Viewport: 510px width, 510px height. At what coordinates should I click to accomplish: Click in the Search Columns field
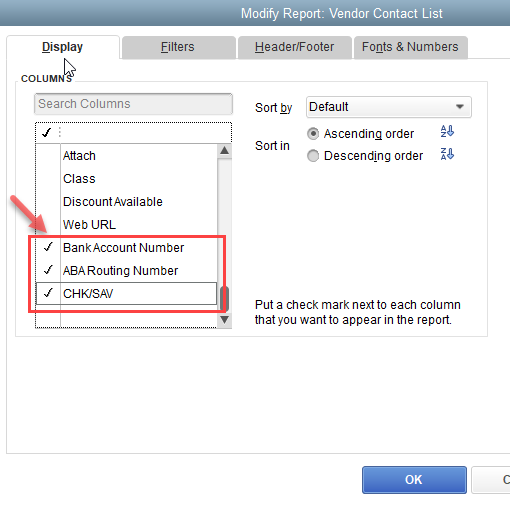tap(133, 104)
